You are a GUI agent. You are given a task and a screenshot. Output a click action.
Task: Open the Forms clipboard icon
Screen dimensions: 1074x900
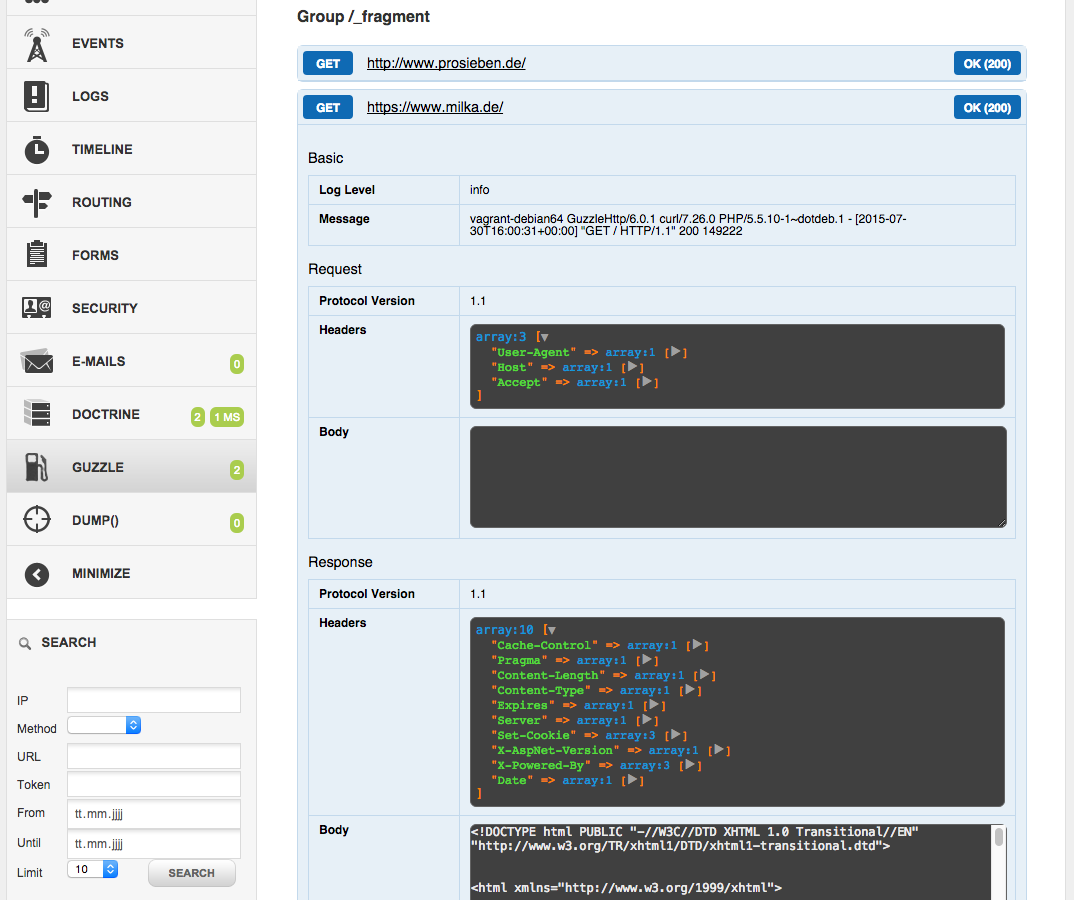point(37,255)
